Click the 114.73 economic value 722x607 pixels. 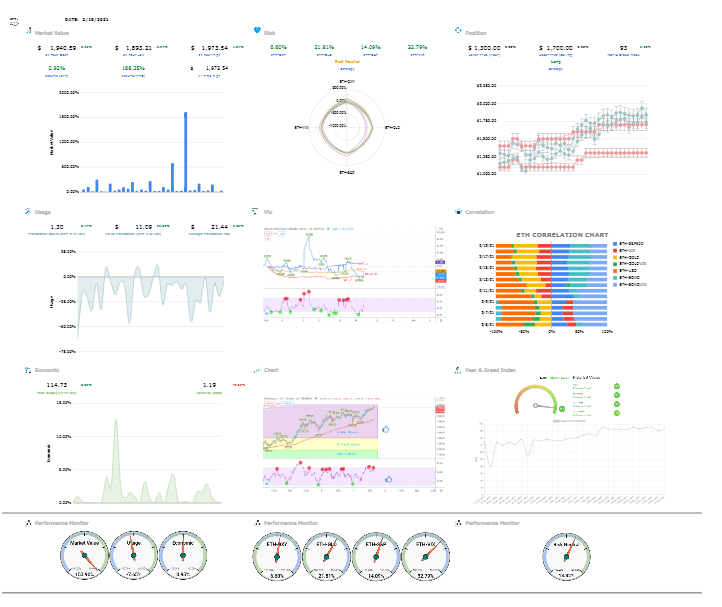click(57, 385)
